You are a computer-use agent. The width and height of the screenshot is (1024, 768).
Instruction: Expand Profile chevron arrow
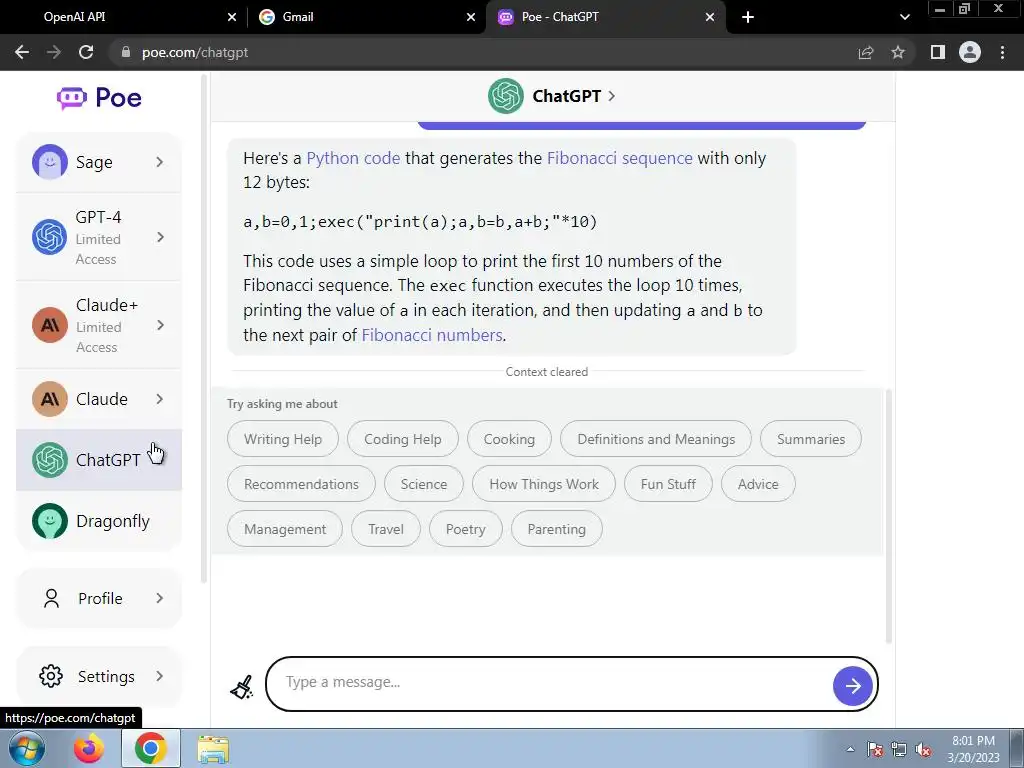[x=160, y=598]
